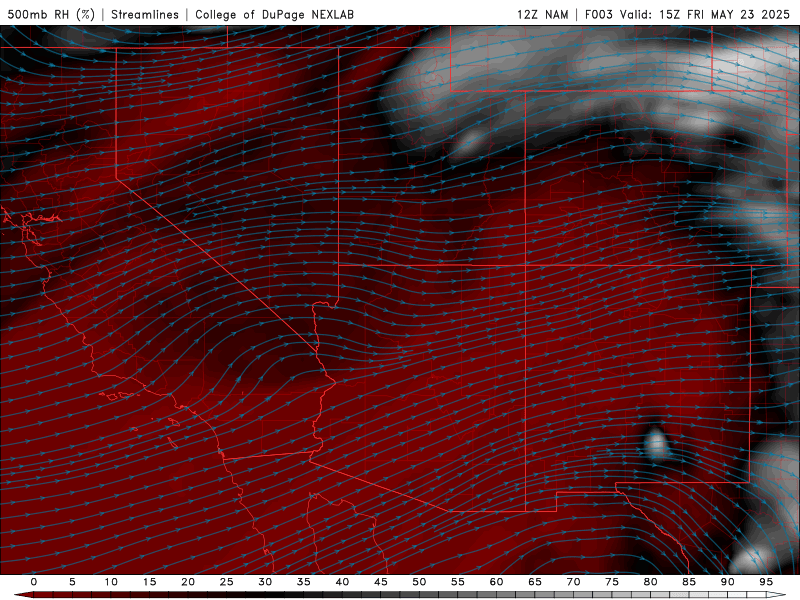Image resolution: width=800 pixels, height=600 pixels.
Task: Click the "40" value on color scale
Action: coord(342,582)
